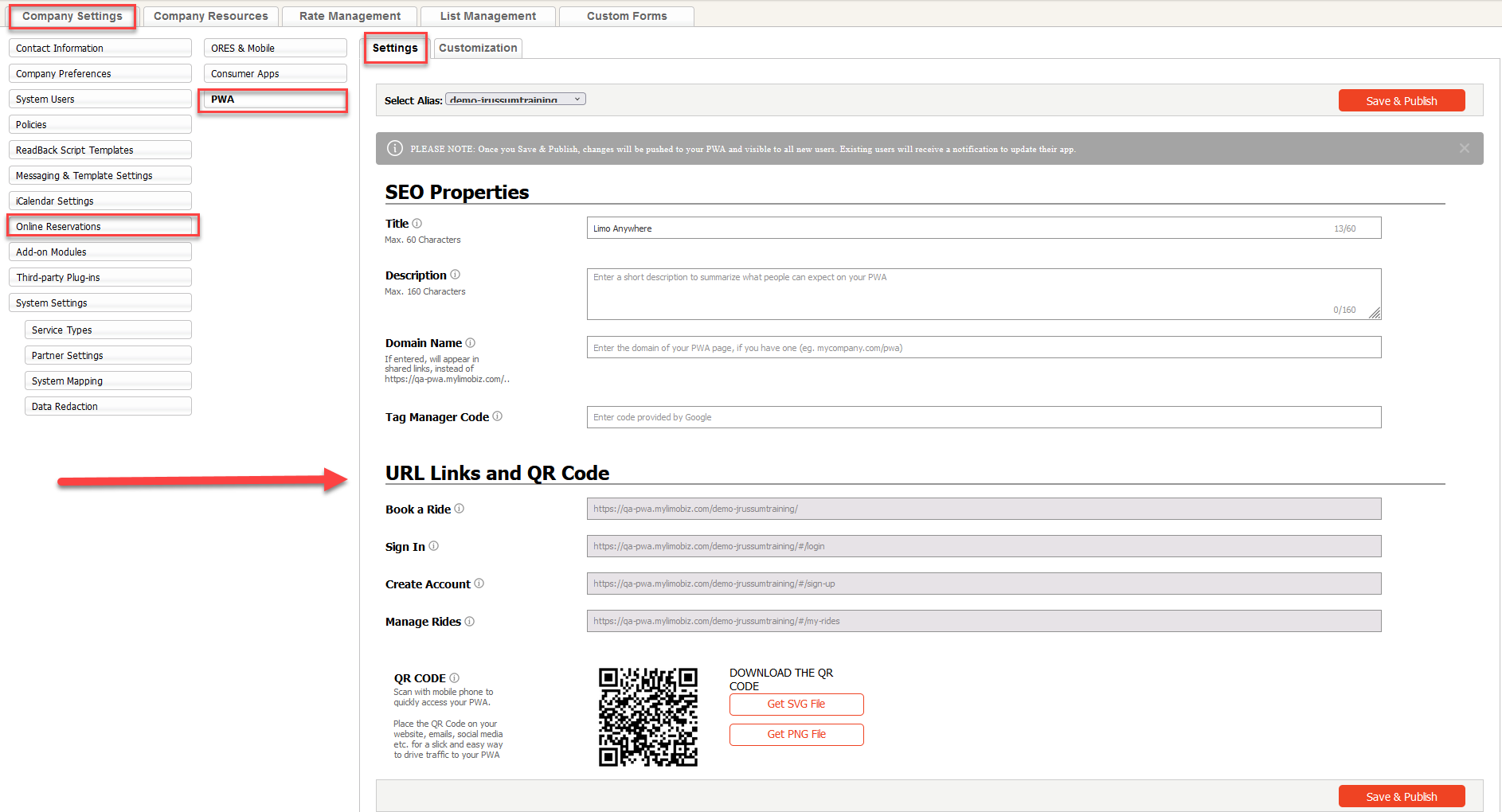Click the top Save & Publish button

(x=1401, y=101)
